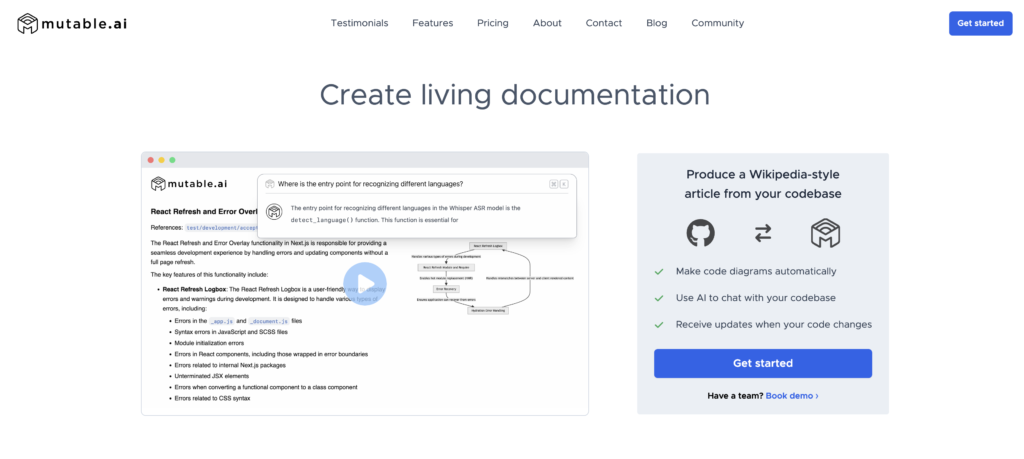Click the header Get started button
This screenshot has height=459, width=1024.
[980, 24]
